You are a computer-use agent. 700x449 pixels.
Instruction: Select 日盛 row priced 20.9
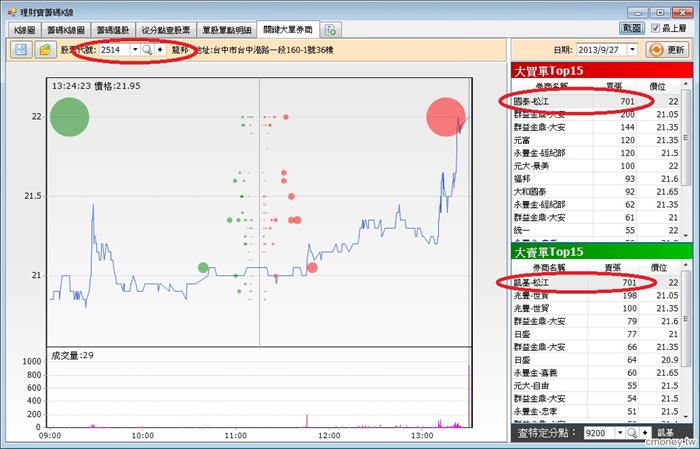(x=596, y=360)
